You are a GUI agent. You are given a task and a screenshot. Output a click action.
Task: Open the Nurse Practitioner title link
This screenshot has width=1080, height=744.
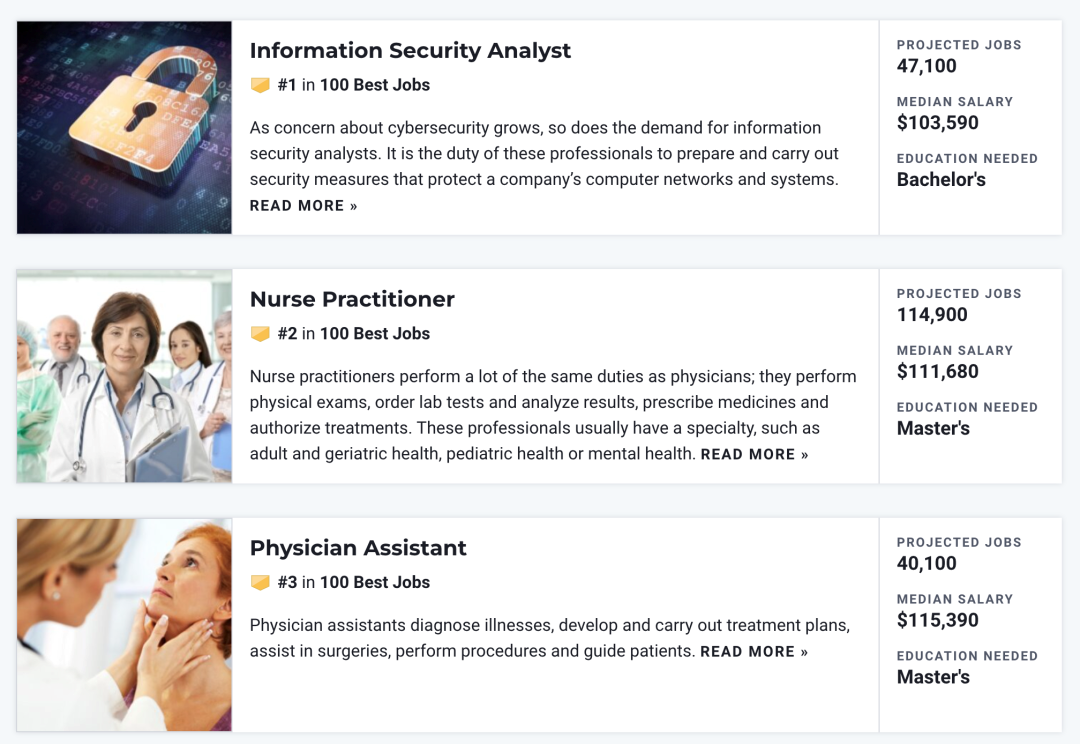(x=352, y=299)
